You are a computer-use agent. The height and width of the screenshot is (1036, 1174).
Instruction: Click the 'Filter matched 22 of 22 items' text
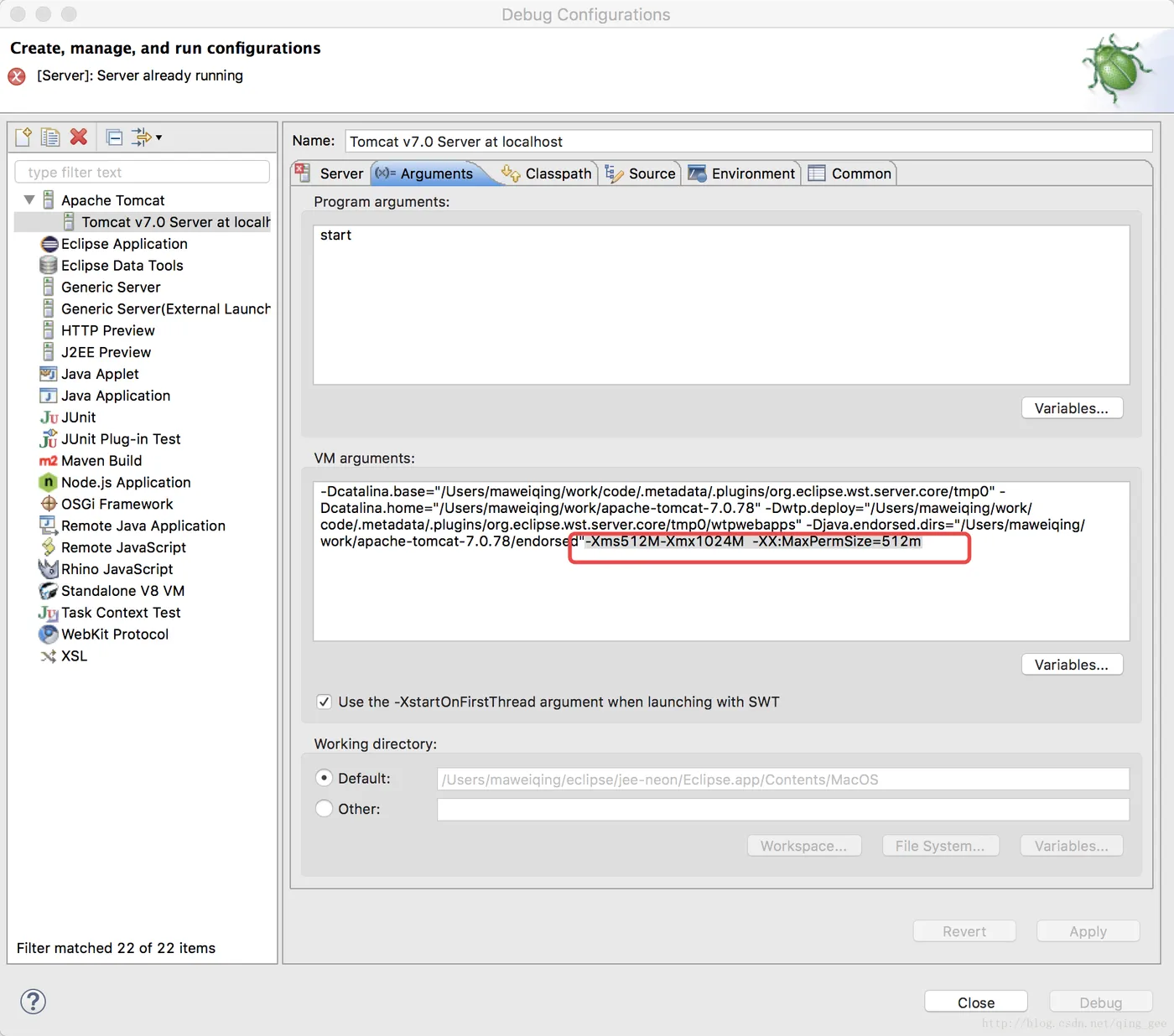pos(116,948)
